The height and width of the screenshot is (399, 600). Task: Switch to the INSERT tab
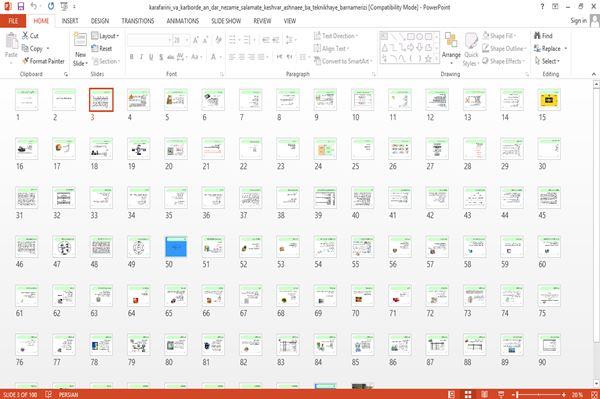click(x=70, y=21)
